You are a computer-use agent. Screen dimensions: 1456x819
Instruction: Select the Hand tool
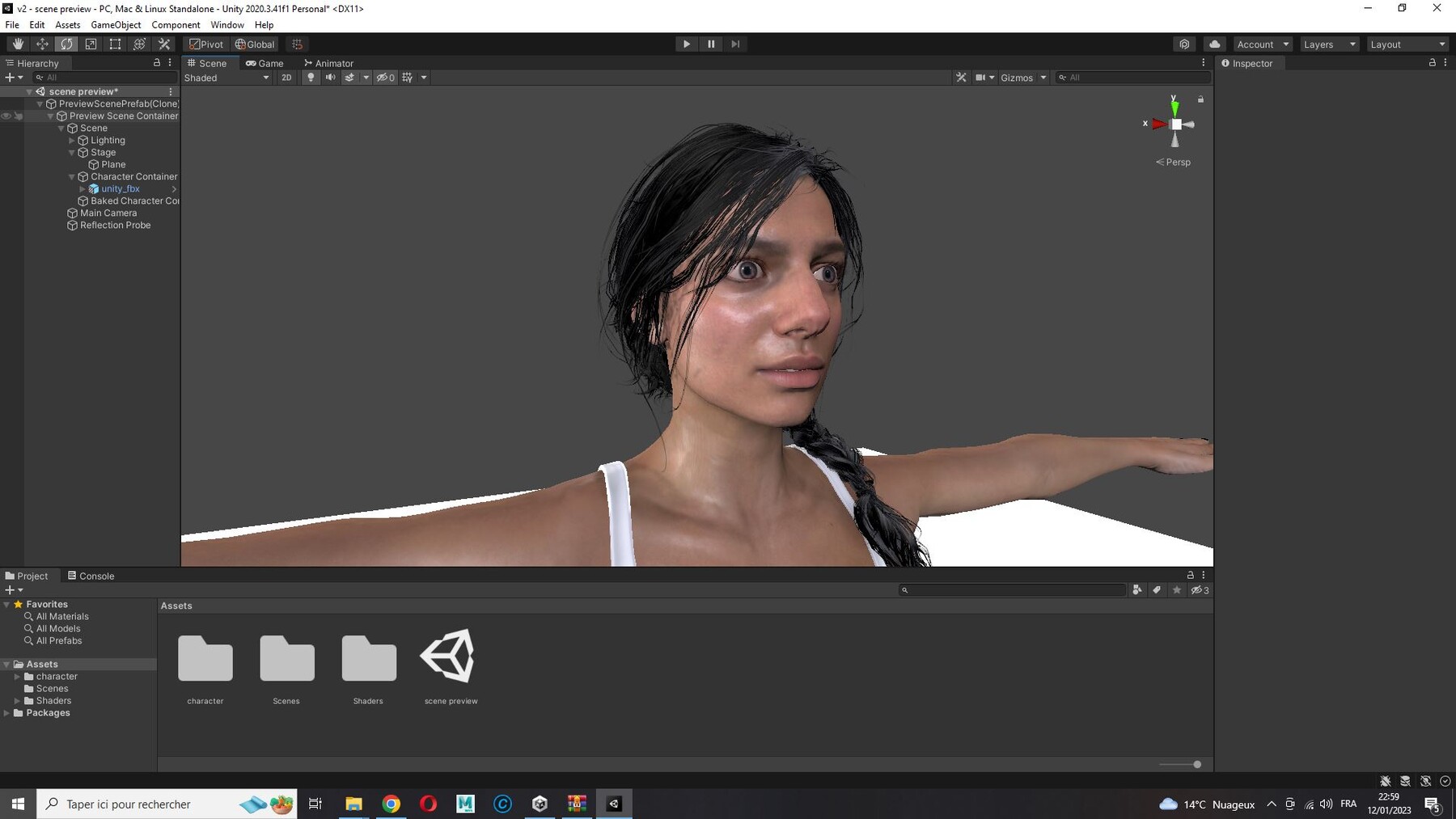coord(18,44)
